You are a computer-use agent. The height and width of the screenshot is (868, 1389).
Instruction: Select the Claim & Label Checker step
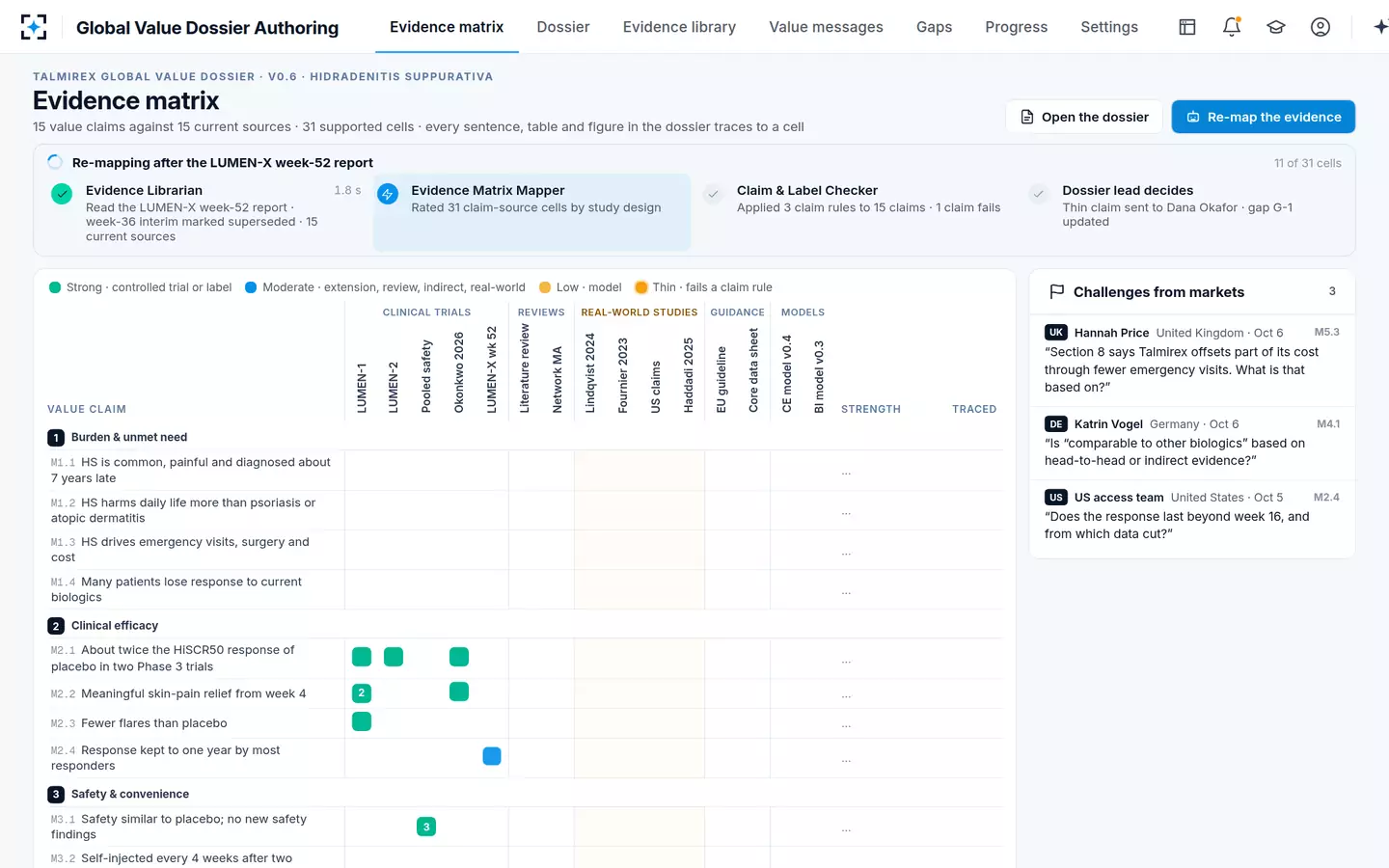(x=857, y=212)
